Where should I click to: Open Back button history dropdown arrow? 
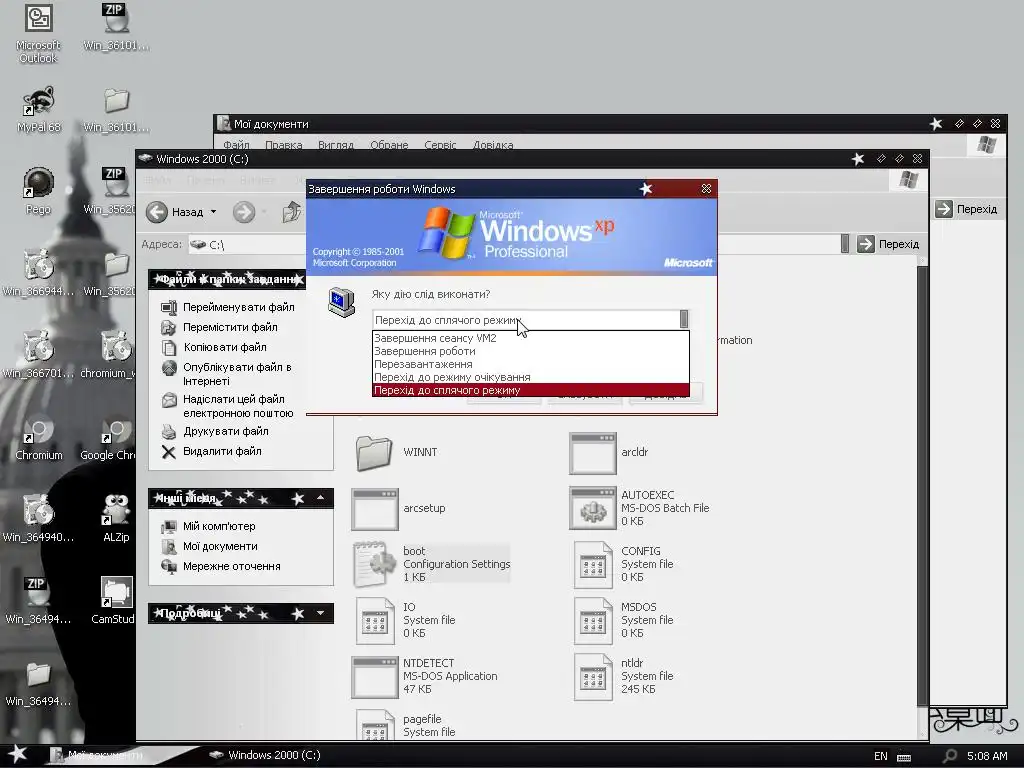click(214, 212)
